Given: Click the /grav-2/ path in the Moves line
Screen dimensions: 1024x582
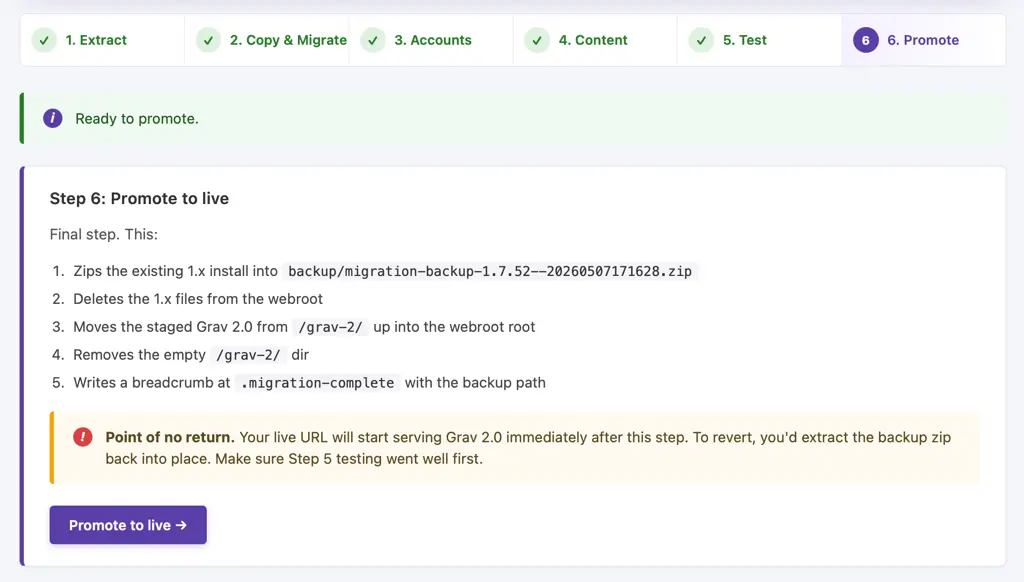Looking at the screenshot, I should click(330, 327).
